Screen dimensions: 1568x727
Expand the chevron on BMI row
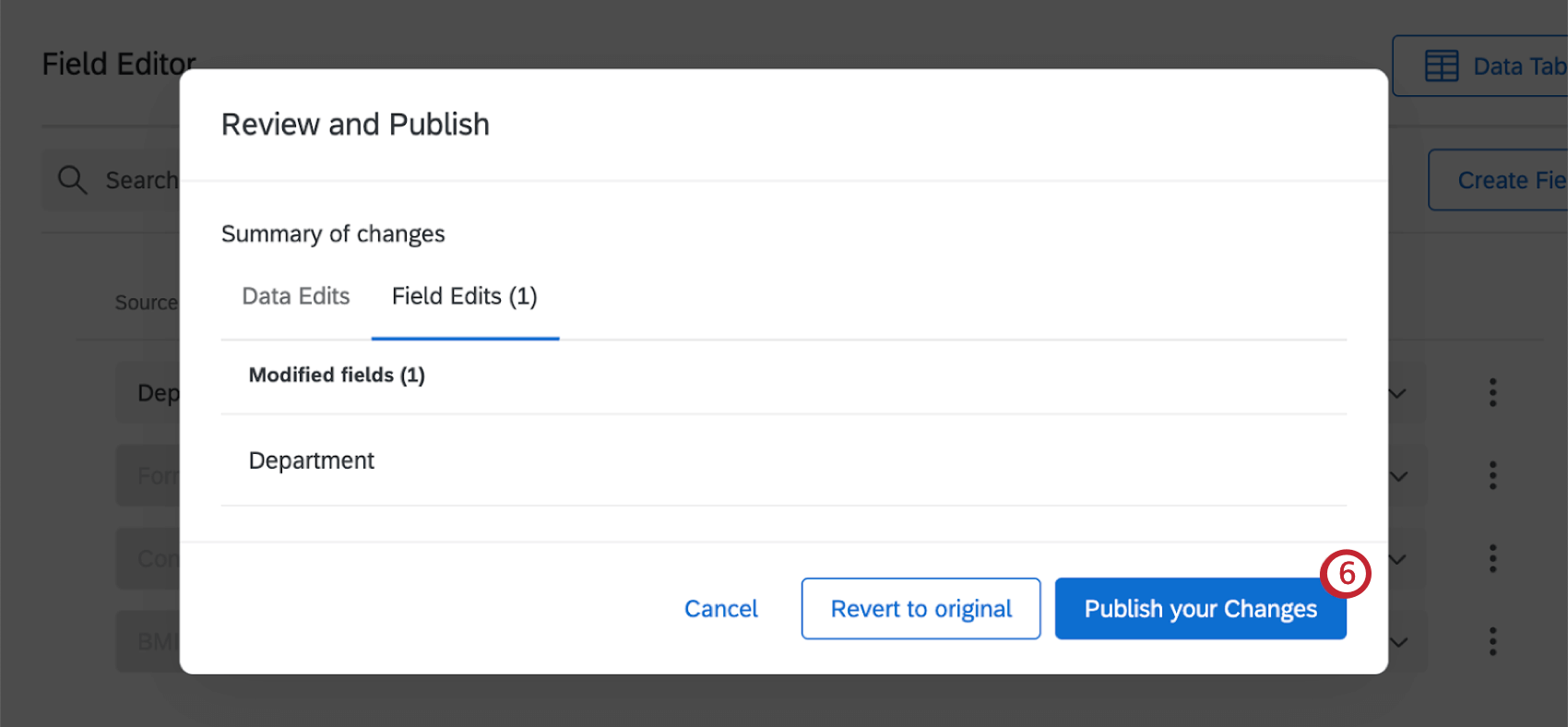(1398, 643)
